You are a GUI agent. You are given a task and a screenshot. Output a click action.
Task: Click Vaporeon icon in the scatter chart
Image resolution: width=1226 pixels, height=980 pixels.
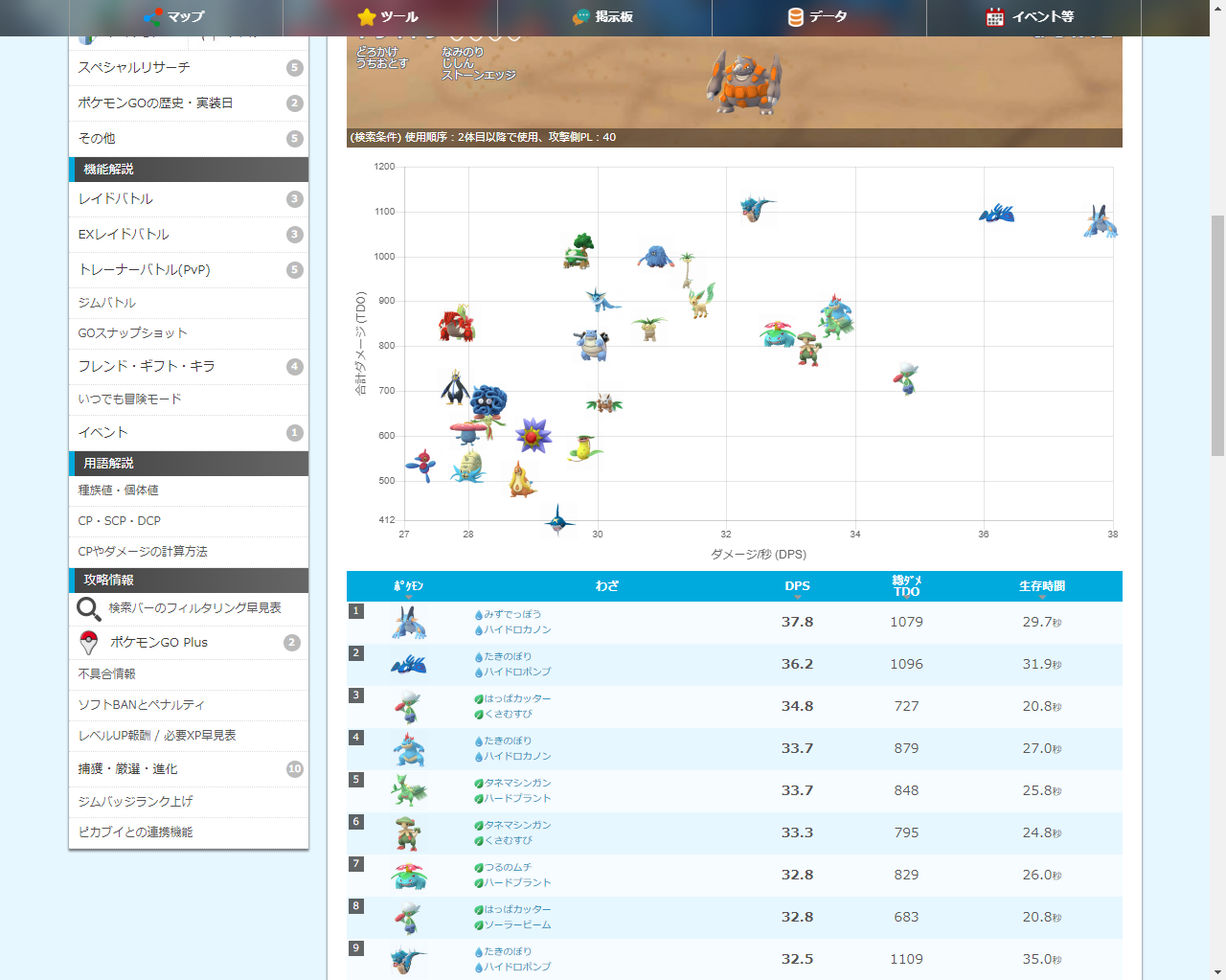(x=602, y=301)
